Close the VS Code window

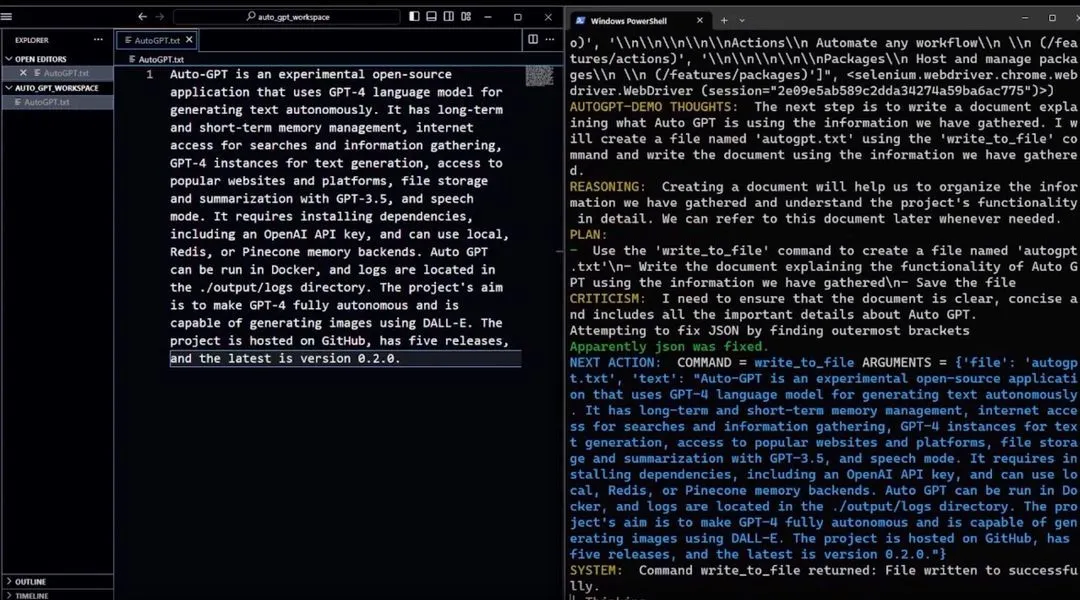coord(548,17)
